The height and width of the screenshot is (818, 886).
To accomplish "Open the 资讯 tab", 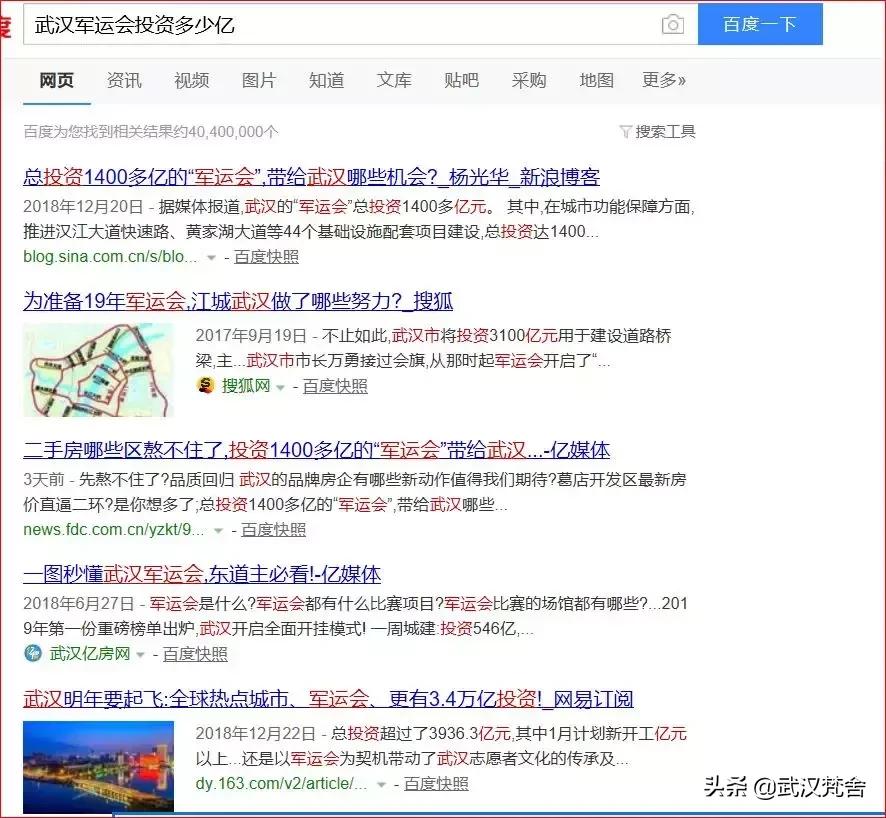I will tap(124, 81).
